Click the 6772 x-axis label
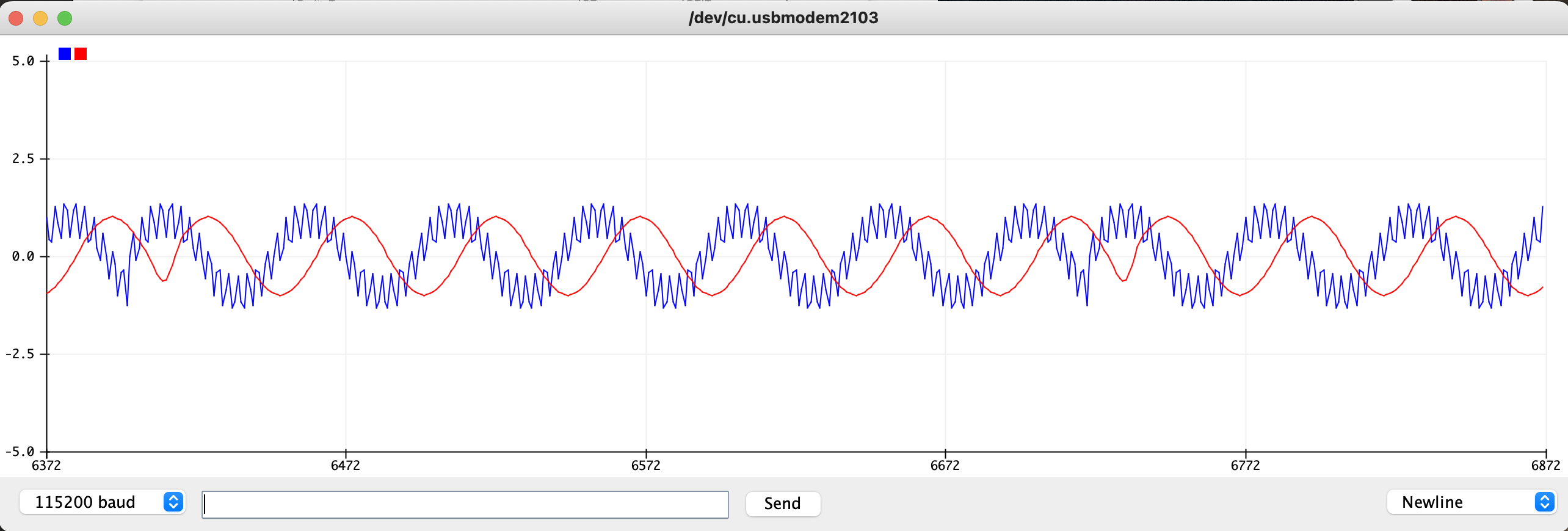The image size is (1568, 531). point(1246,466)
